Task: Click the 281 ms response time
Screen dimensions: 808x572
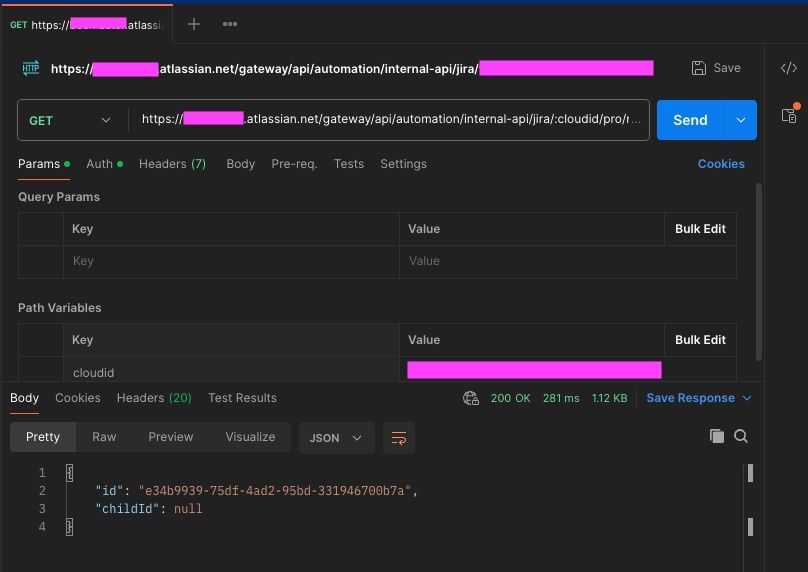Action: [x=561, y=398]
